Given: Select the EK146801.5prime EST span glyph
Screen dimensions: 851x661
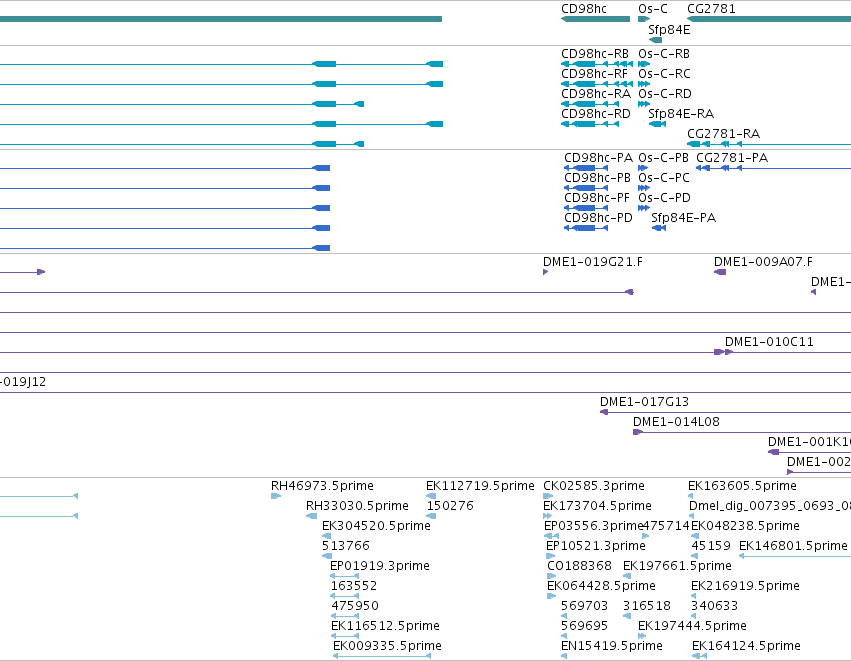Looking at the screenshot, I should pyautogui.click(x=795, y=556).
